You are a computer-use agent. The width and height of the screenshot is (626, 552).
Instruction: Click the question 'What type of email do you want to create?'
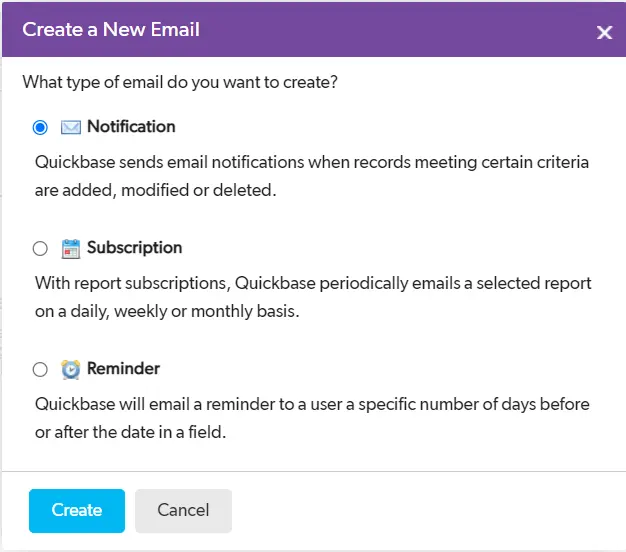pyautogui.click(x=180, y=82)
